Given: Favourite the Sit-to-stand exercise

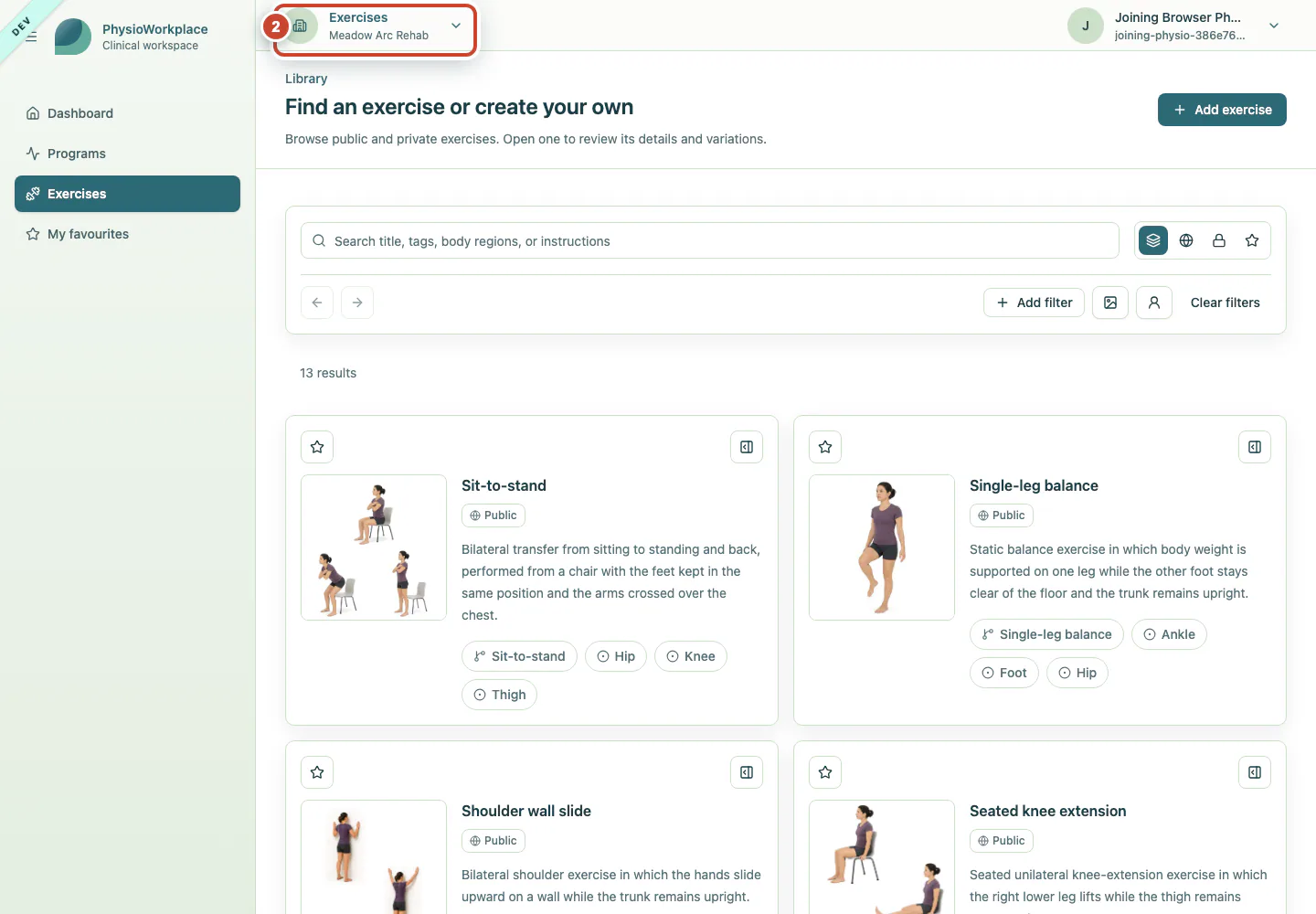Looking at the screenshot, I should pyautogui.click(x=317, y=447).
